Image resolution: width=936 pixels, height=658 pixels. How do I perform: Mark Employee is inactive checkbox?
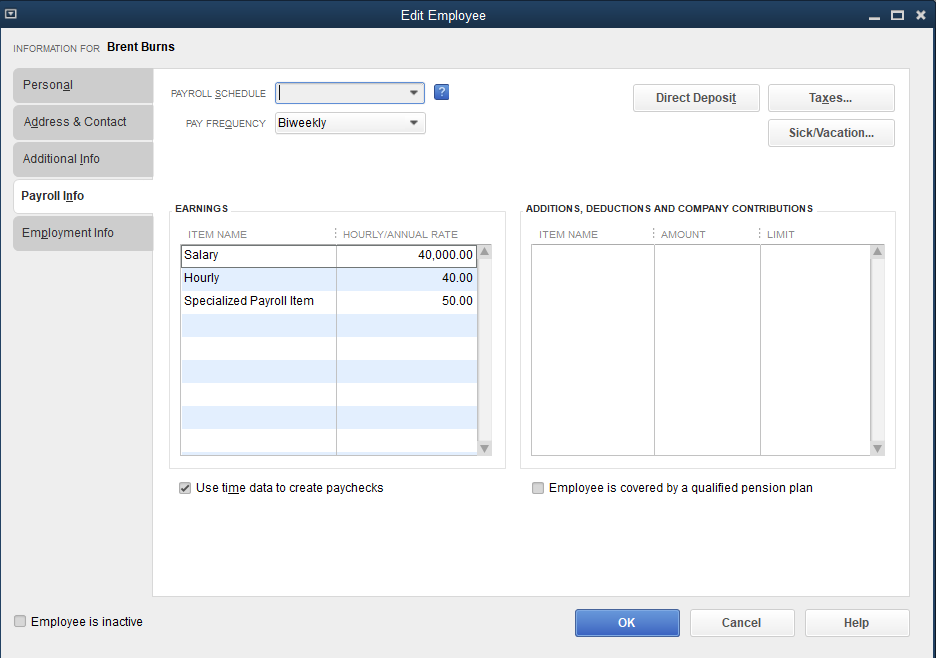click(x=20, y=621)
